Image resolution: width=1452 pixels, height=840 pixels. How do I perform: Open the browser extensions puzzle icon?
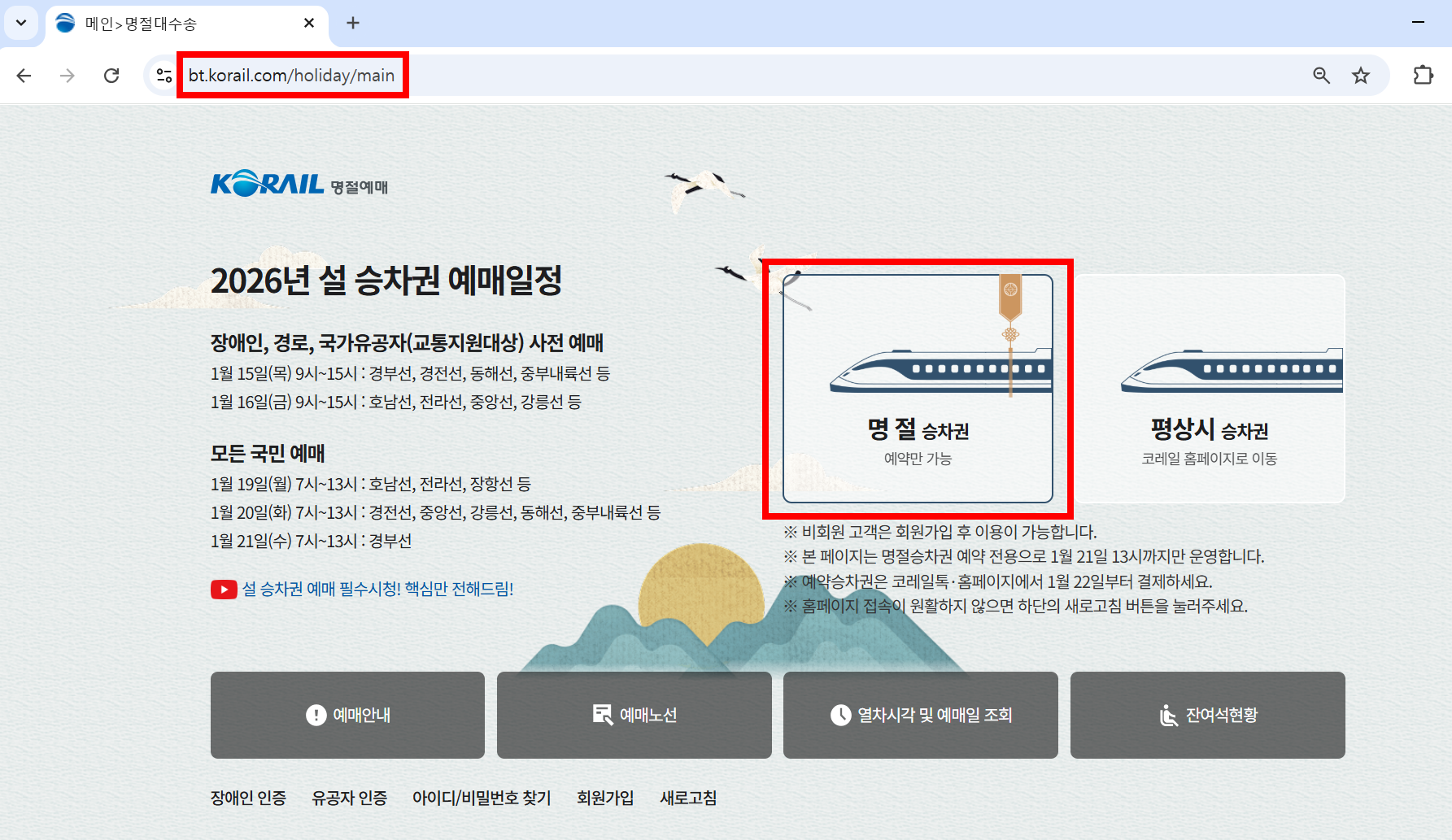tap(1424, 75)
